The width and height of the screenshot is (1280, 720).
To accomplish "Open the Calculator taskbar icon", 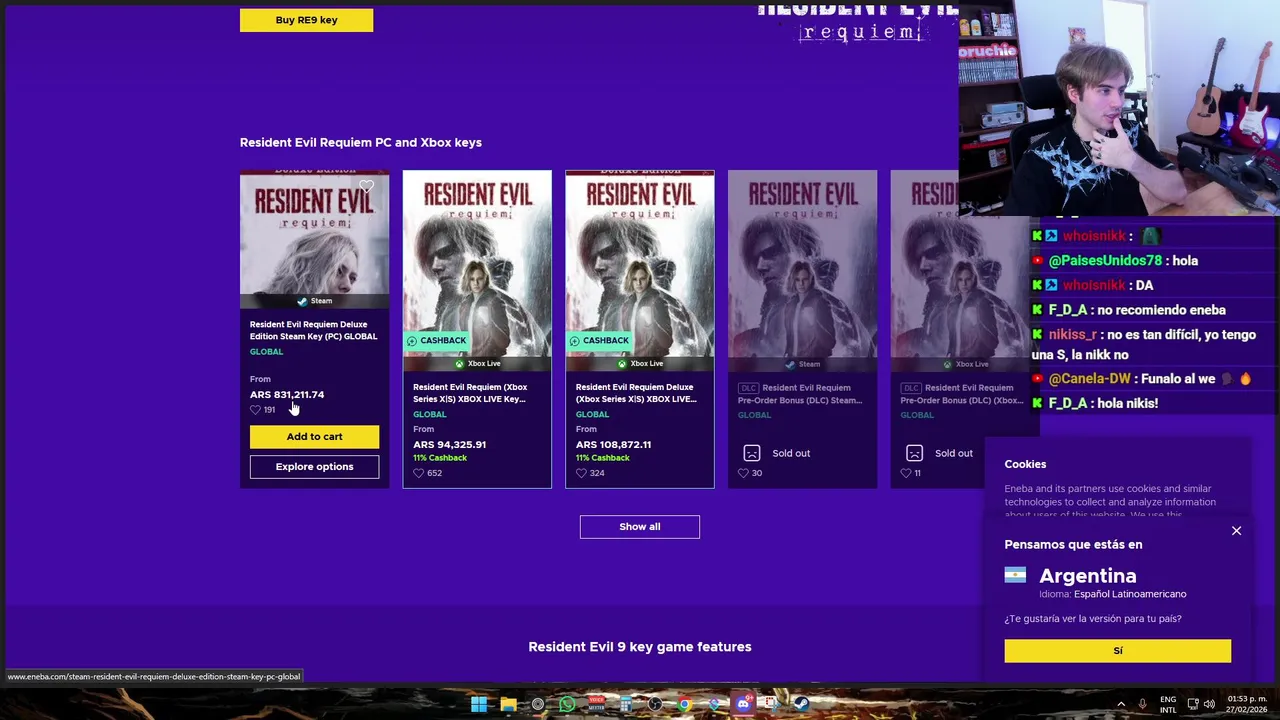I will [x=626, y=704].
